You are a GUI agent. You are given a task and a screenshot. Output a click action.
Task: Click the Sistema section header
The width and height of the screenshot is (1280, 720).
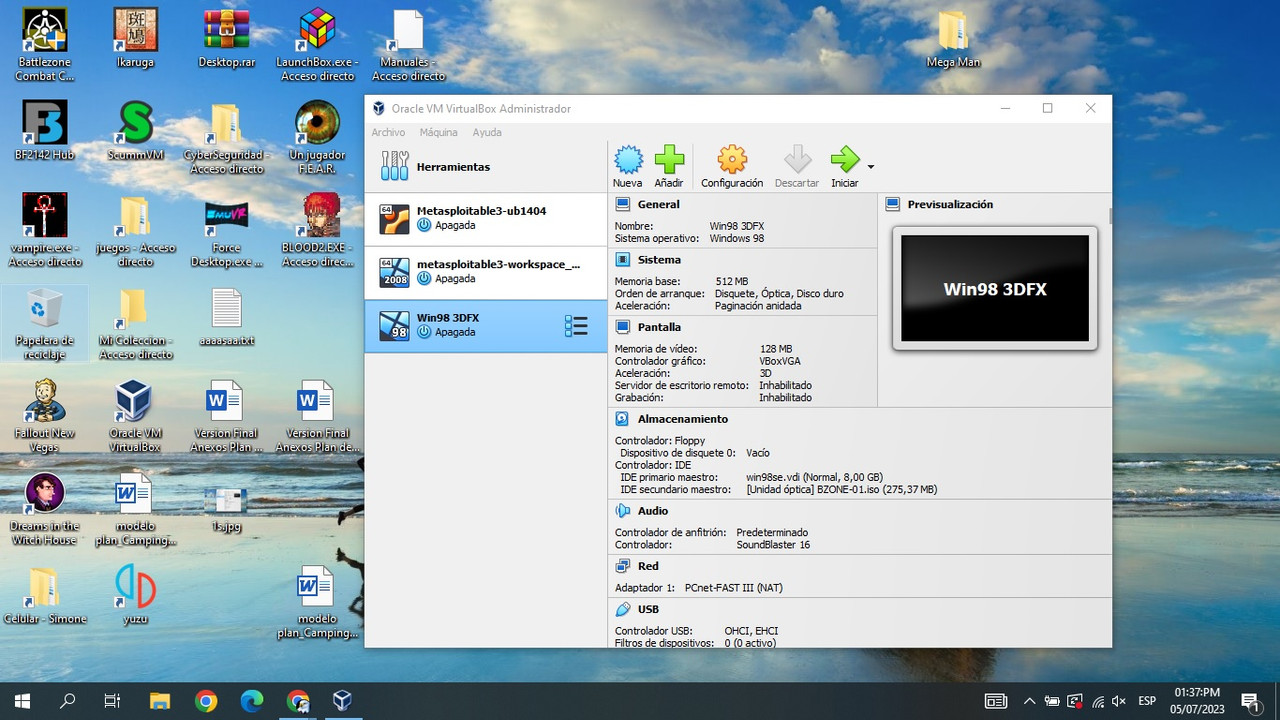[659, 260]
